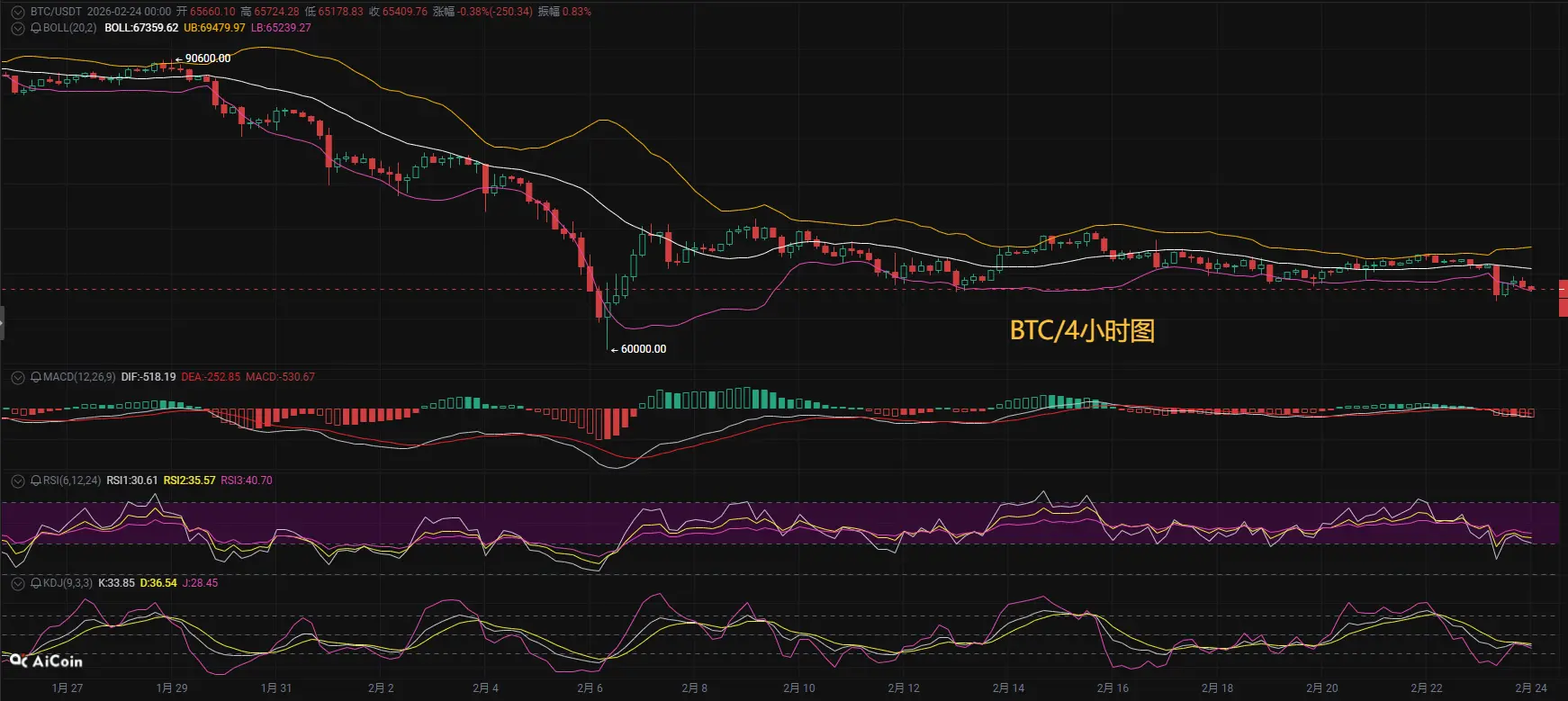Set an alert with the BOLL bell icon

coord(36,28)
